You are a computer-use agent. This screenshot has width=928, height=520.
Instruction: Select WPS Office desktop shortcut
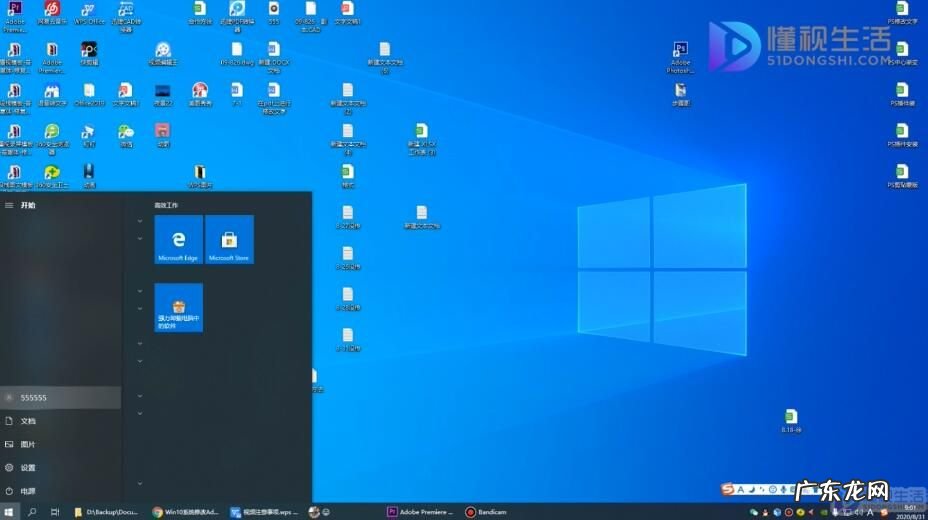coord(89,13)
